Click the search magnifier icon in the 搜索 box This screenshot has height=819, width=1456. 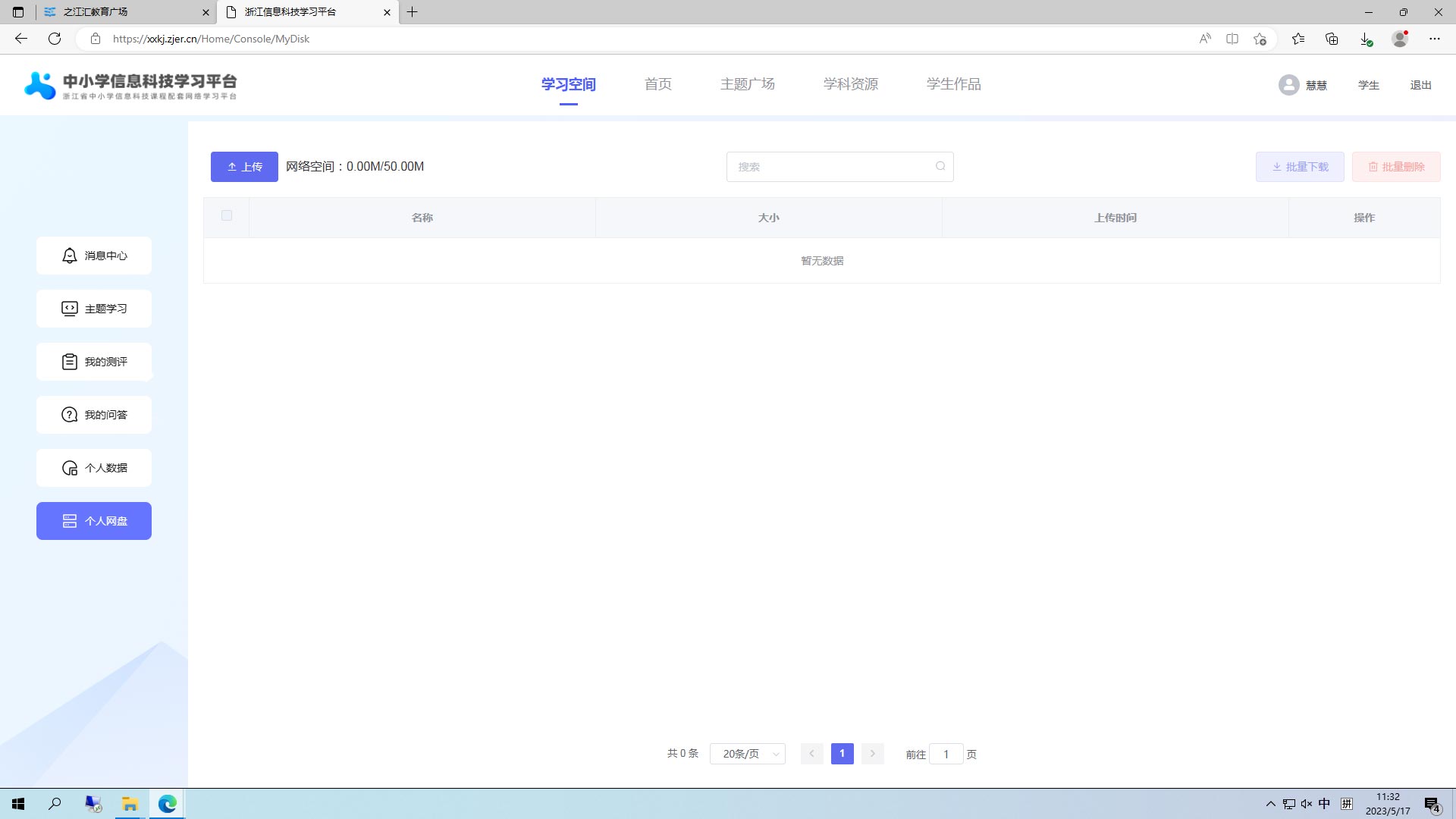(x=940, y=166)
